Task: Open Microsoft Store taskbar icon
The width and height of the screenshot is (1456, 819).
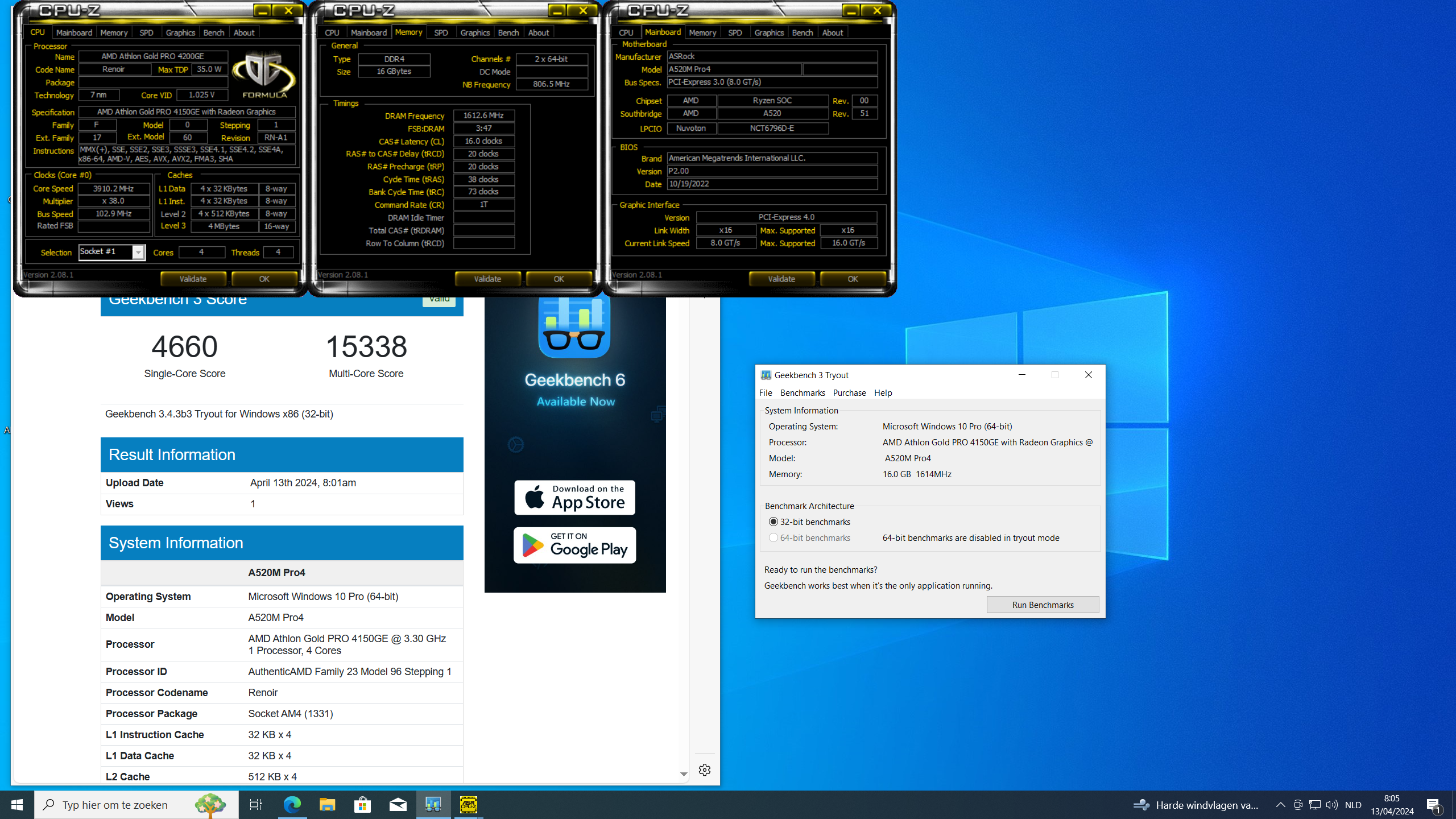Action: tap(363, 805)
